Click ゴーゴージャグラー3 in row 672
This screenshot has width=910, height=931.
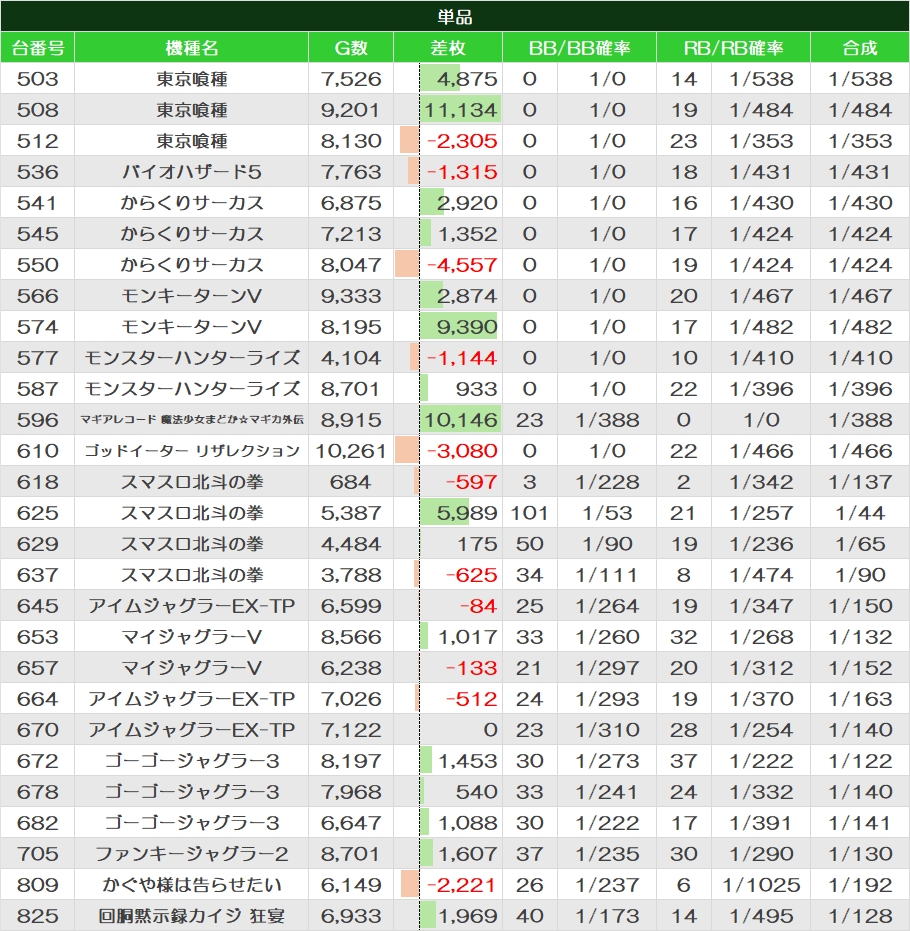click(x=192, y=761)
